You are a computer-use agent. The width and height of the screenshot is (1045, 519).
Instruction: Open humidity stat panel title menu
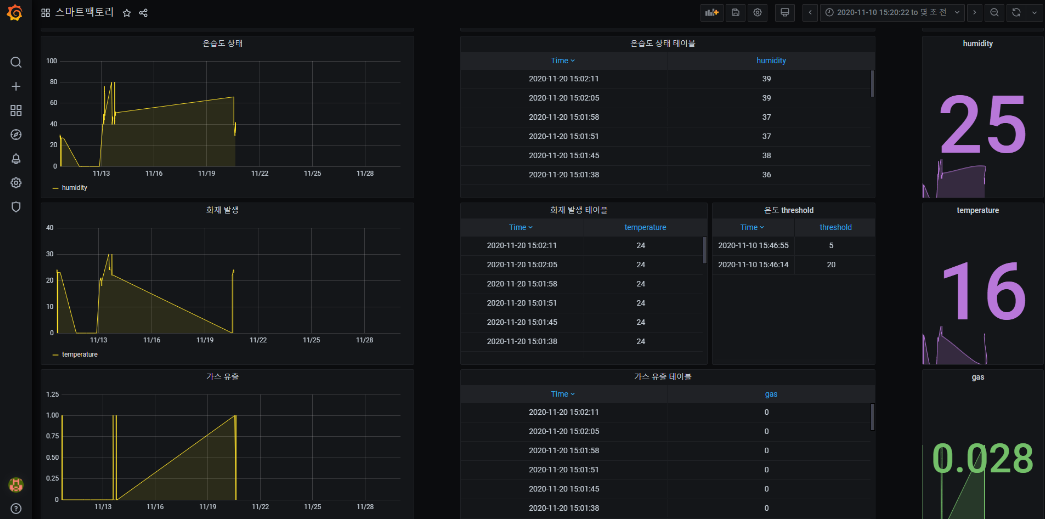click(978, 43)
